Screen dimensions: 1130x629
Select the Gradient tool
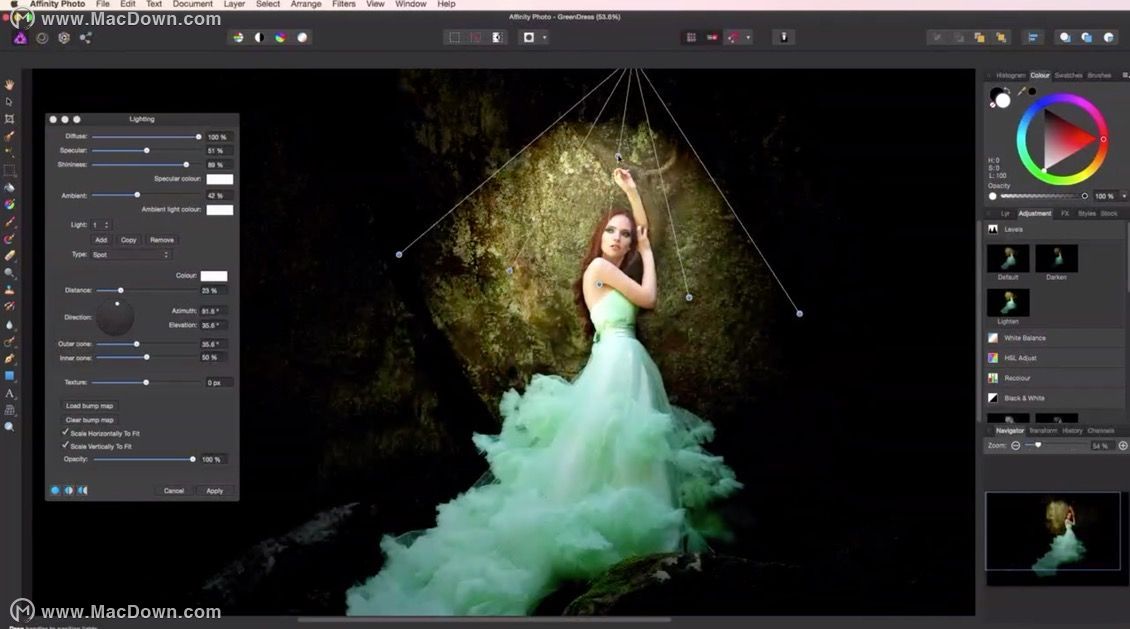pos(9,205)
